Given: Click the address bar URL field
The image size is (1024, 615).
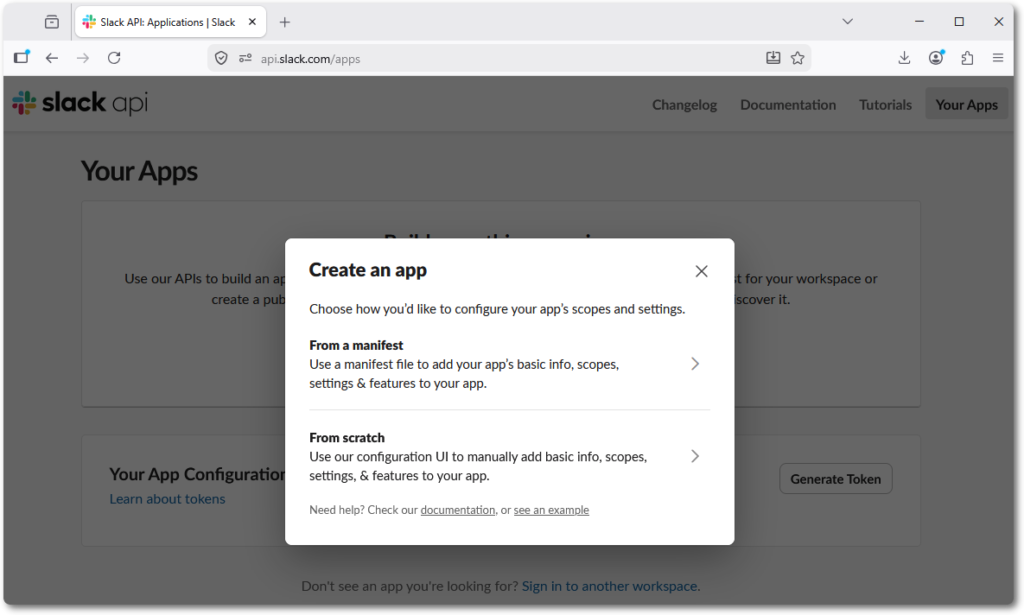Looking at the screenshot, I should pyautogui.click(x=509, y=59).
